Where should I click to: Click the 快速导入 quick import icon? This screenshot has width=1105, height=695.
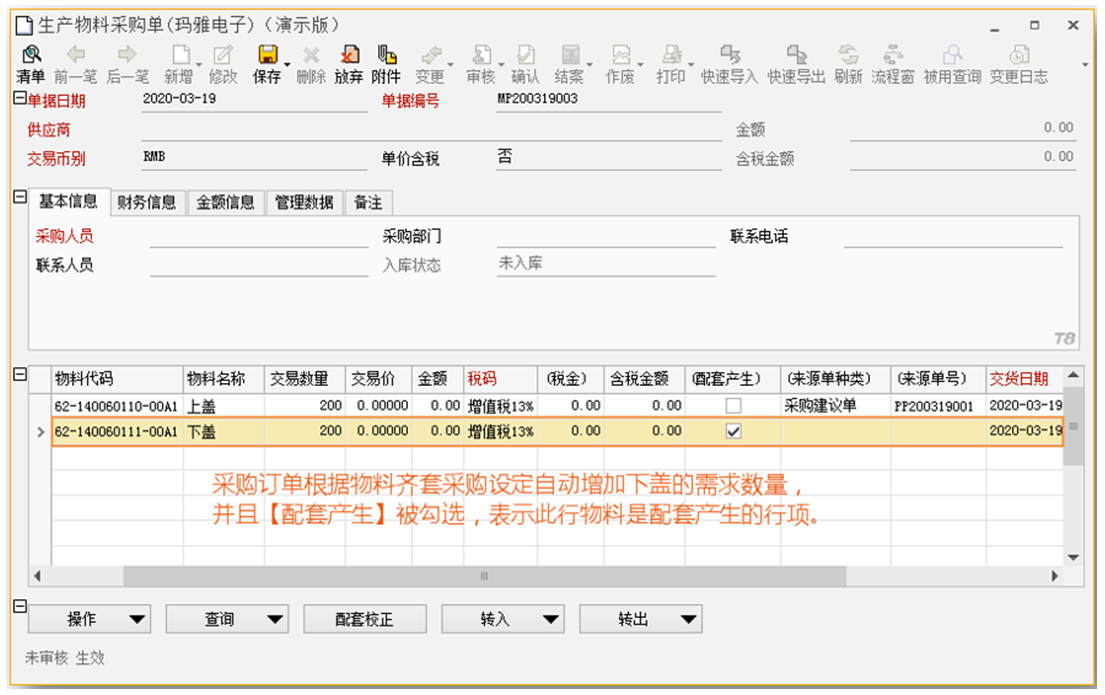(x=729, y=64)
